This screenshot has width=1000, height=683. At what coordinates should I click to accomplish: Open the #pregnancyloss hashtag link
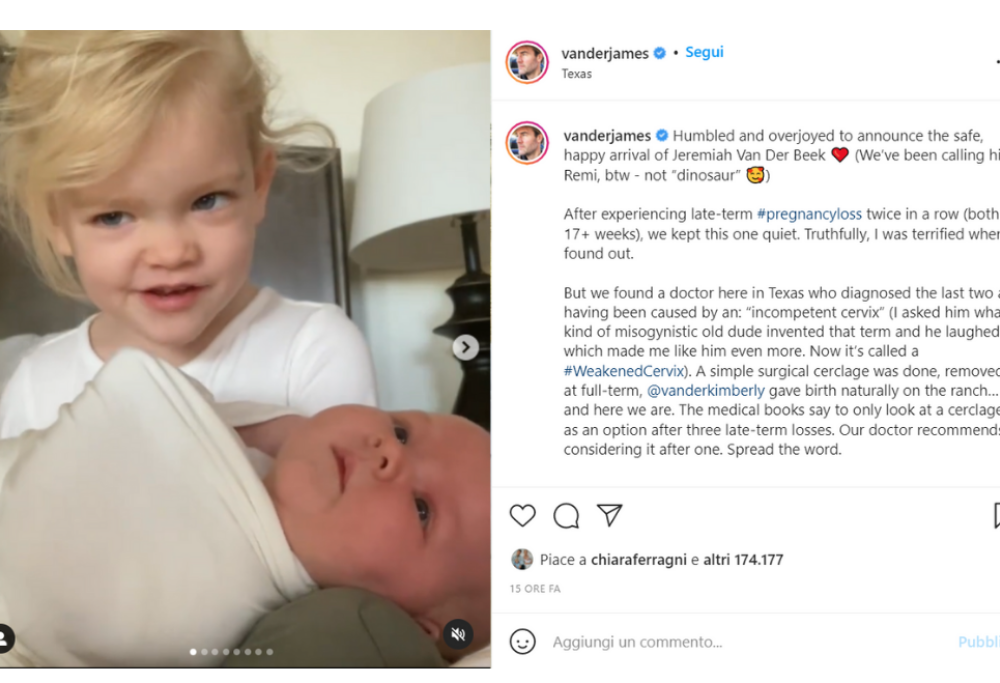point(809,214)
